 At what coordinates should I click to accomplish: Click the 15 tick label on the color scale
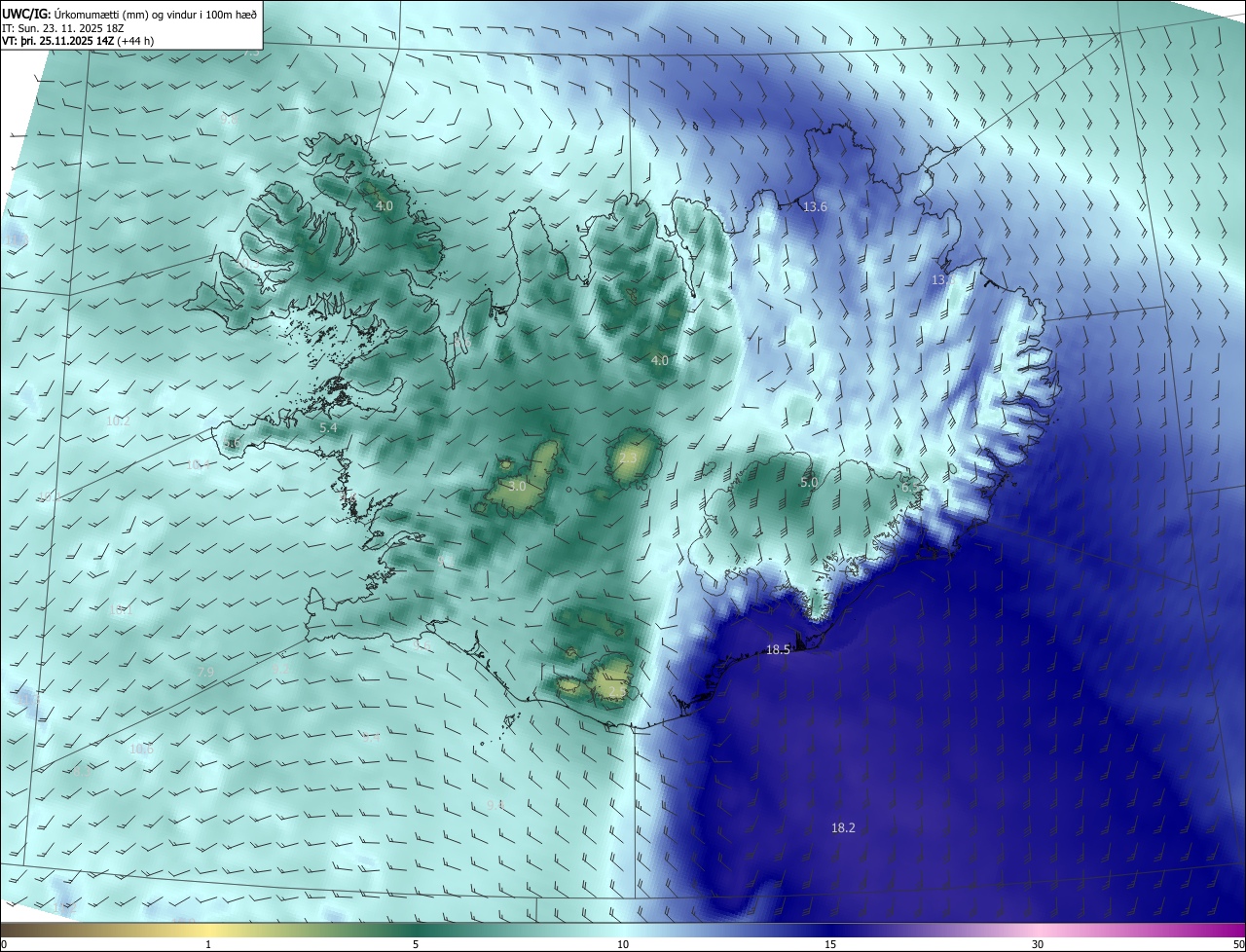[x=830, y=944]
